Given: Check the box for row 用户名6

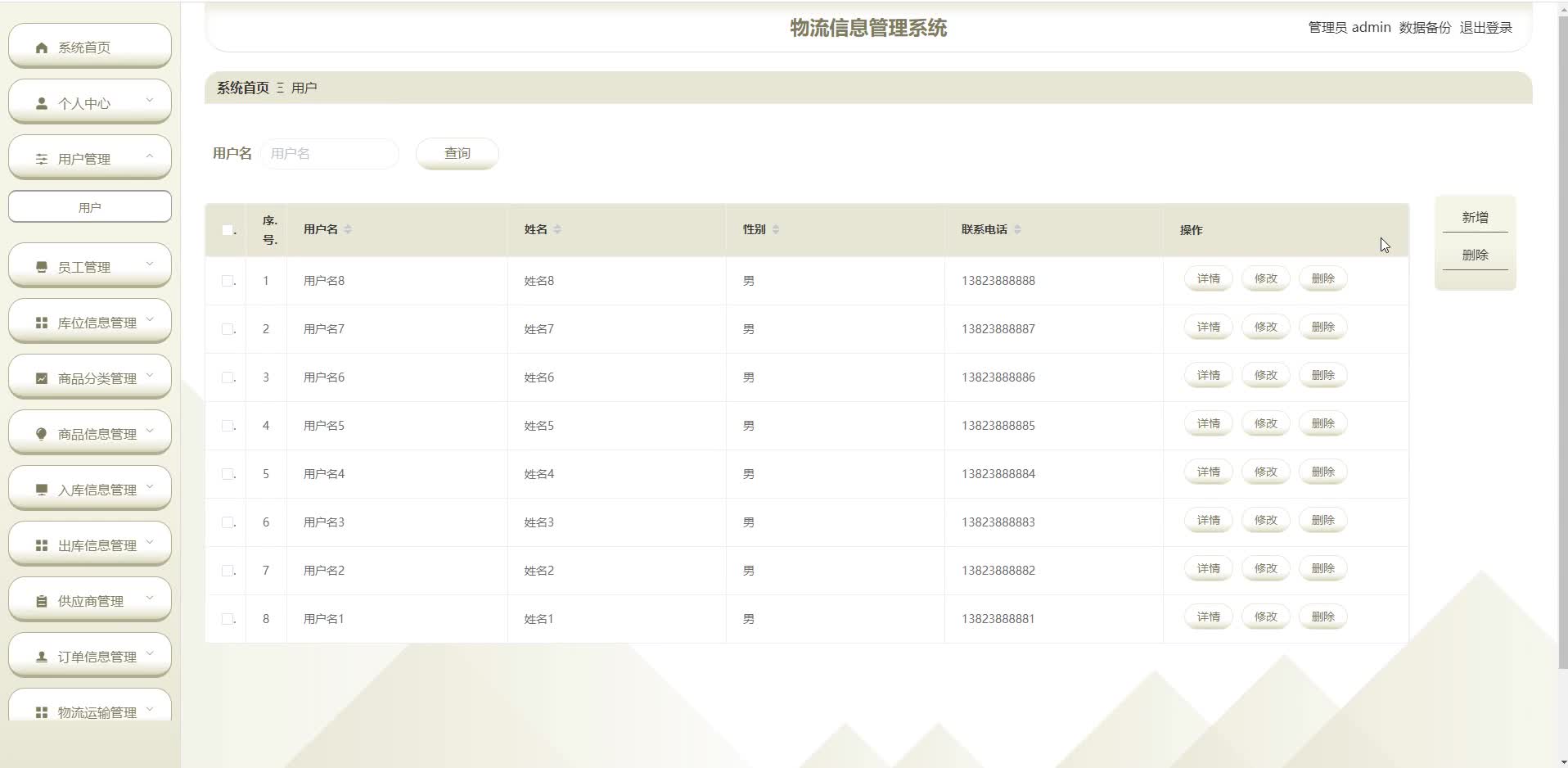Looking at the screenshot, I should (x=228, y=377).
